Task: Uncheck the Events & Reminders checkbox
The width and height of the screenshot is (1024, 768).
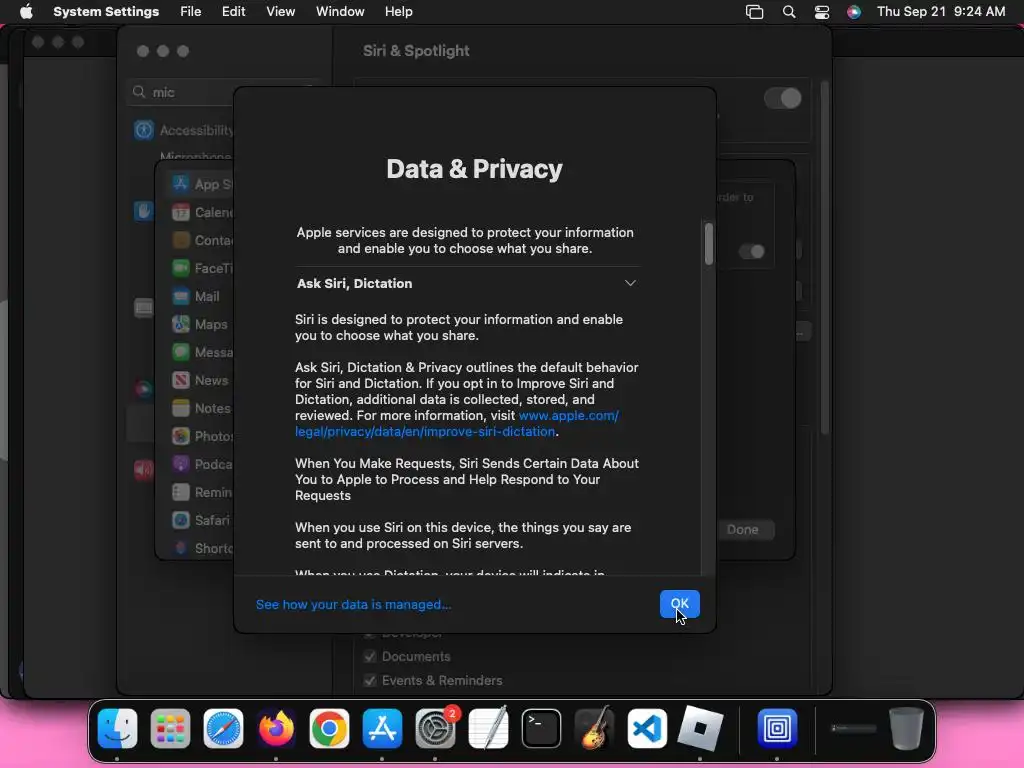Action: point(370,680)
